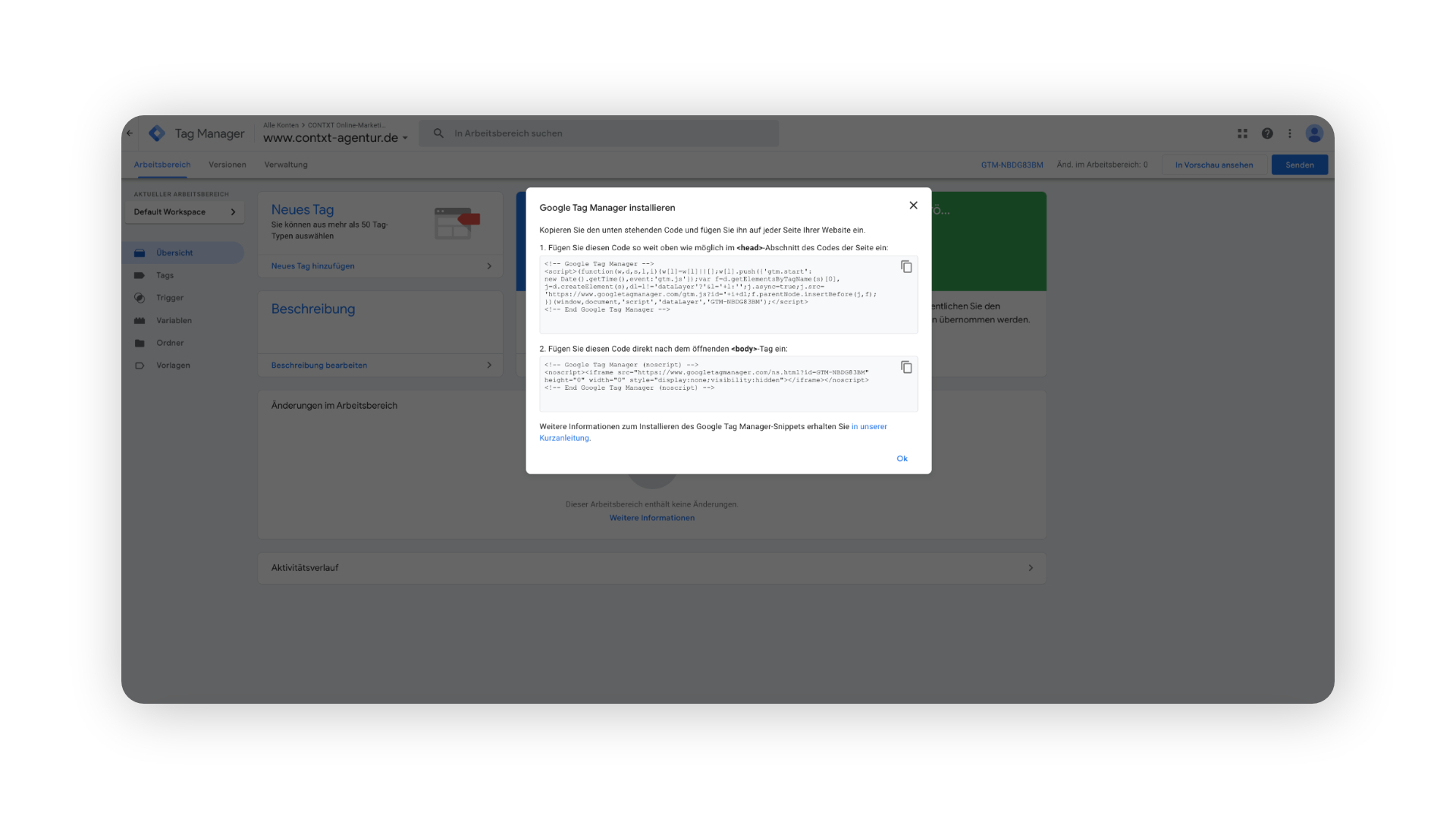Confirm the dialog with Ok
The width and height of the screenshot is (1456, 819).
pos(902,459)
